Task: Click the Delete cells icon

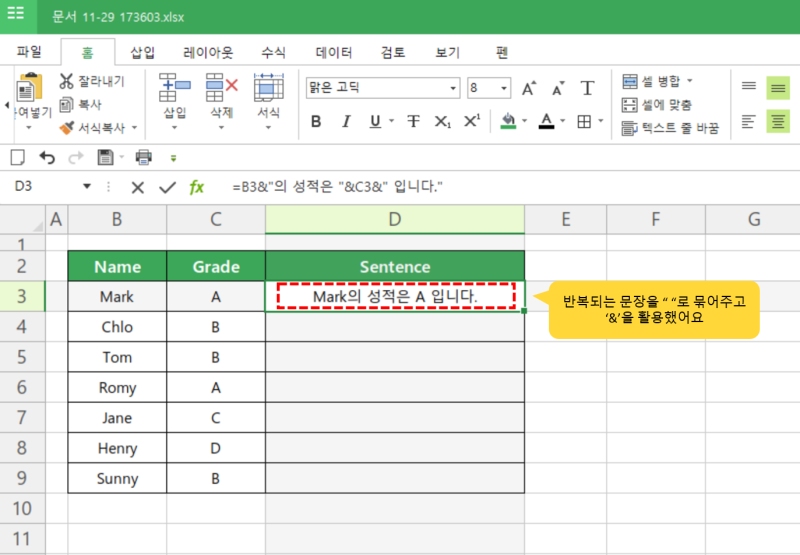Action: [222, 88]
